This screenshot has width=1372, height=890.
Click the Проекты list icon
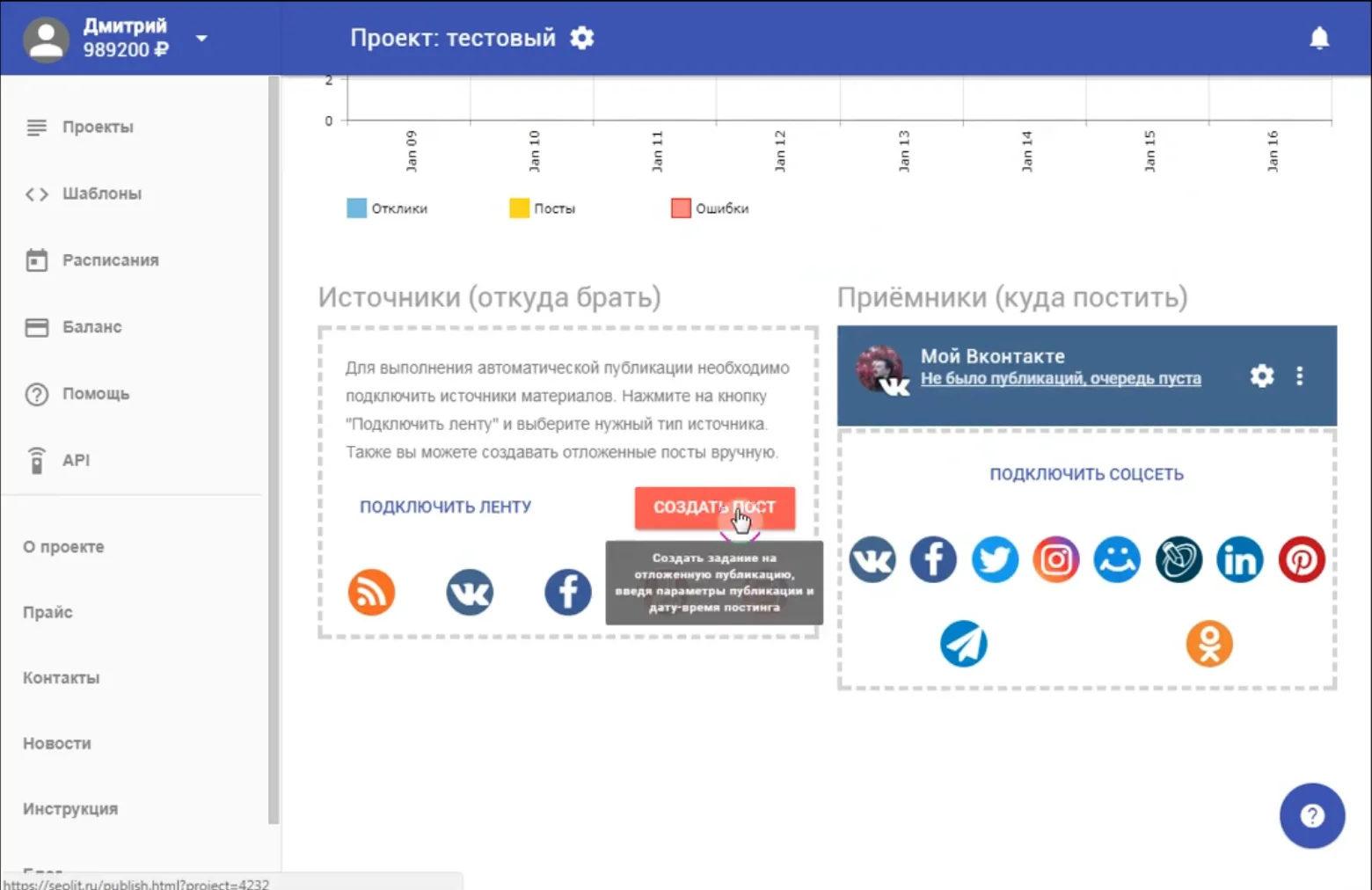click(x=36, y=128)
